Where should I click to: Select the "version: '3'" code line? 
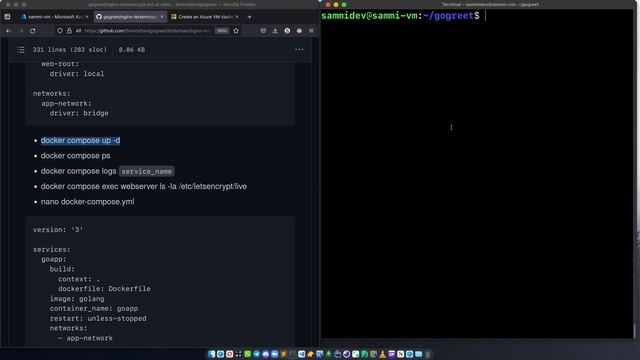58,230
